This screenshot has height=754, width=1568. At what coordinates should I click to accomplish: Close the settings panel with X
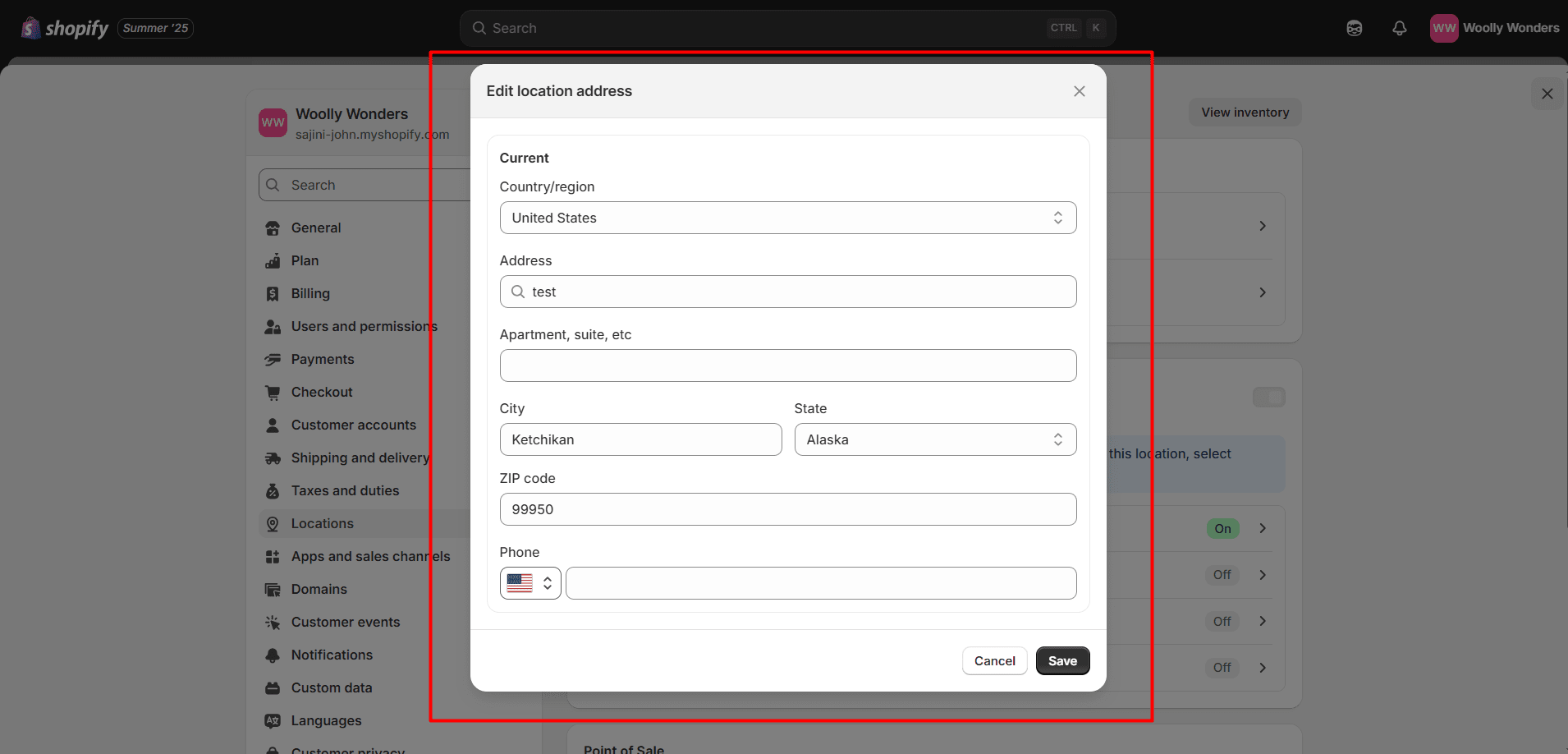1547,94
